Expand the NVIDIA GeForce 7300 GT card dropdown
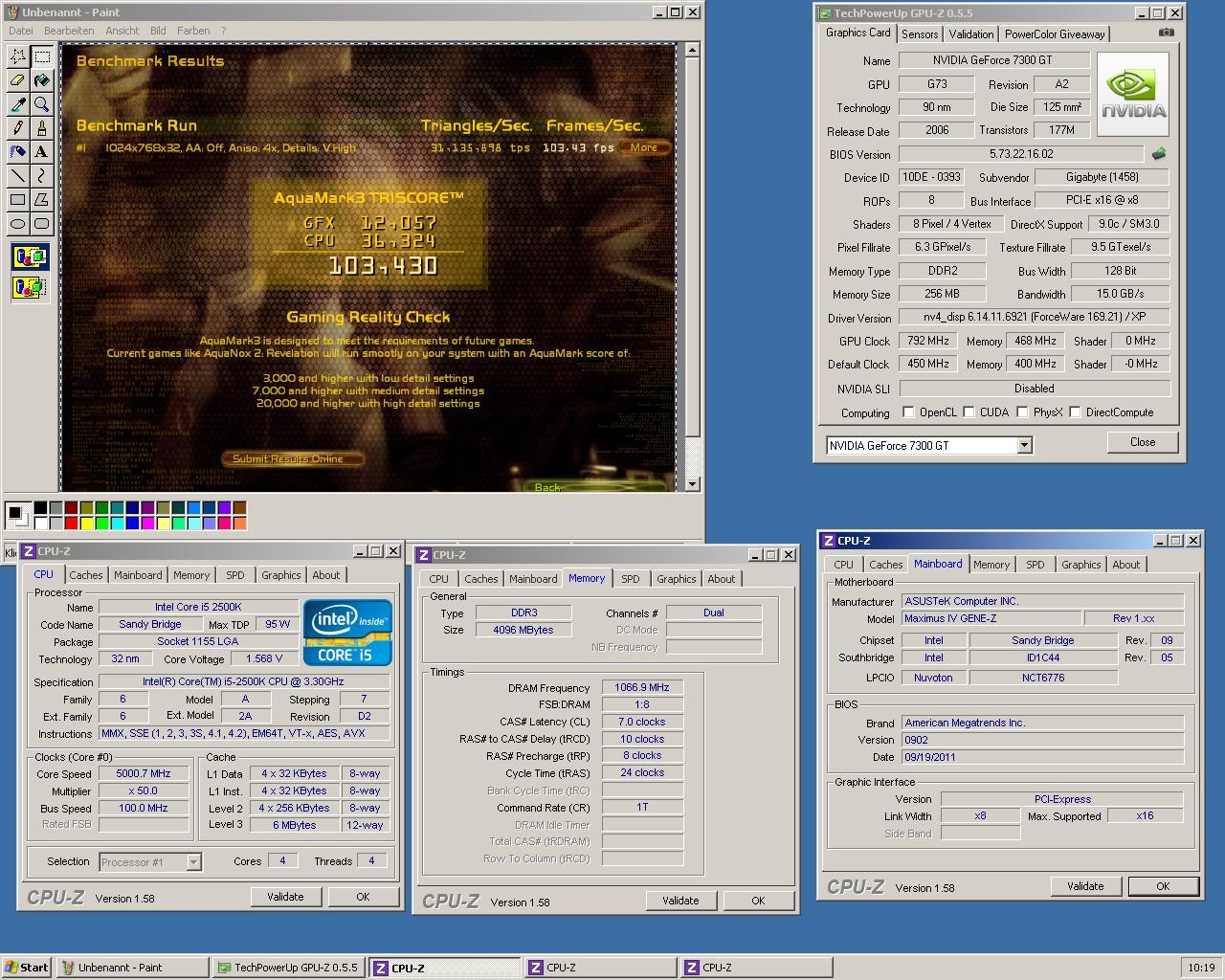Screen dimensions: 1225x980 click(x=1024, y=445)
